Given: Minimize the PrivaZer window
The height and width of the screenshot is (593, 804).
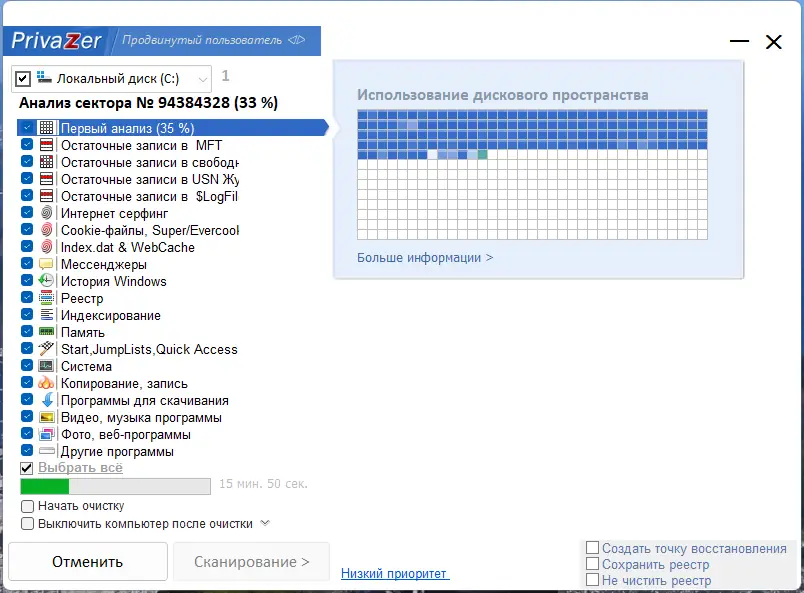Looking at the screenshot, I should 739,41.
